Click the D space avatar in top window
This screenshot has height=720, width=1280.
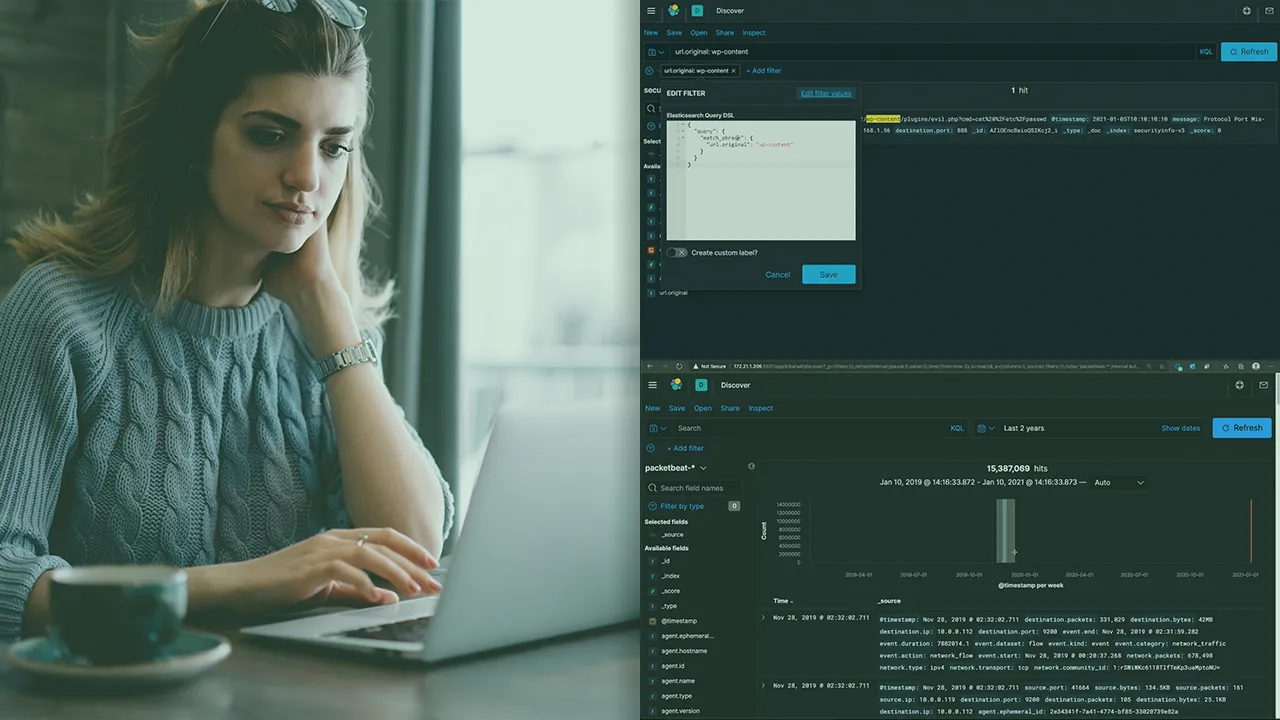pyautogui.click(x=697, y=11)
